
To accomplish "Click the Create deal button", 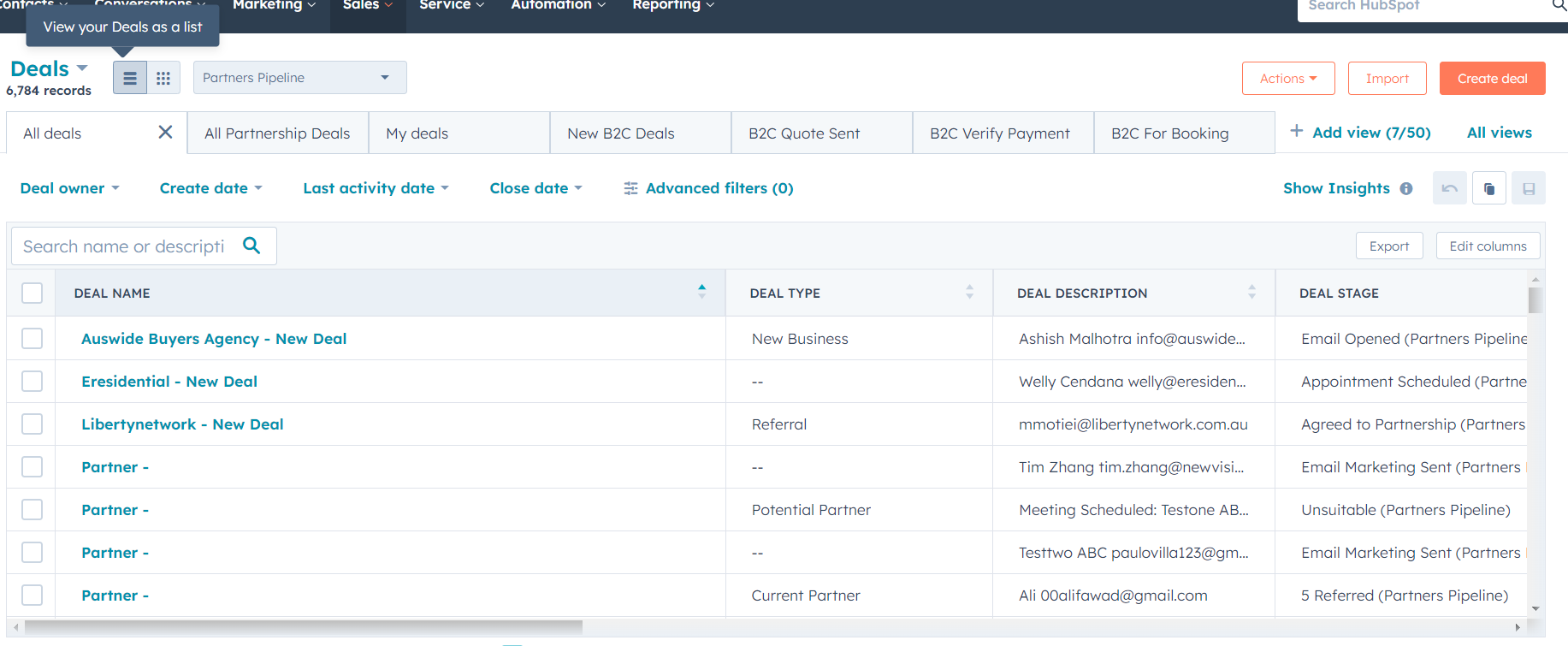I will pos(1492,79).
